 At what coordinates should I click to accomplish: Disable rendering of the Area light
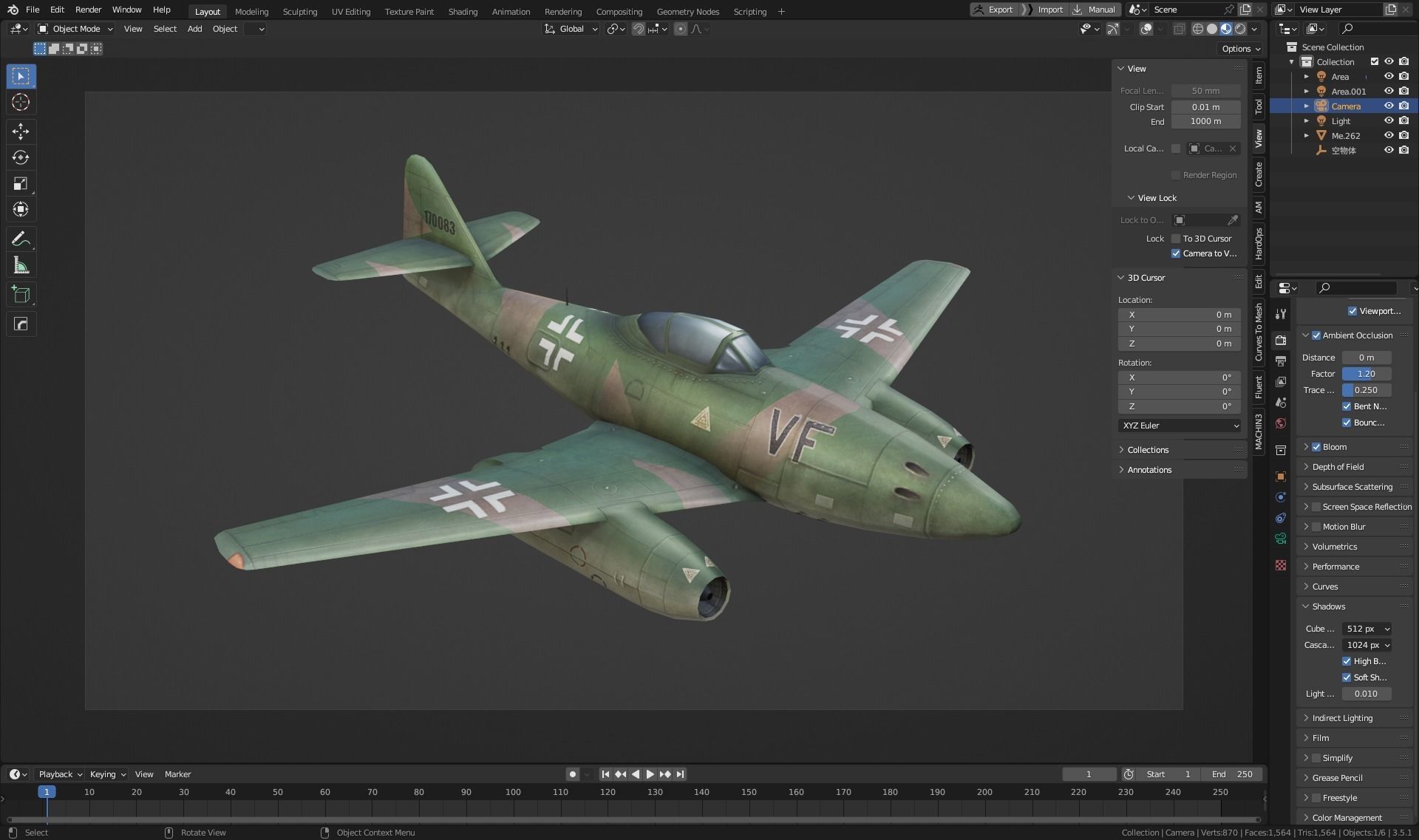[1403, 76]
